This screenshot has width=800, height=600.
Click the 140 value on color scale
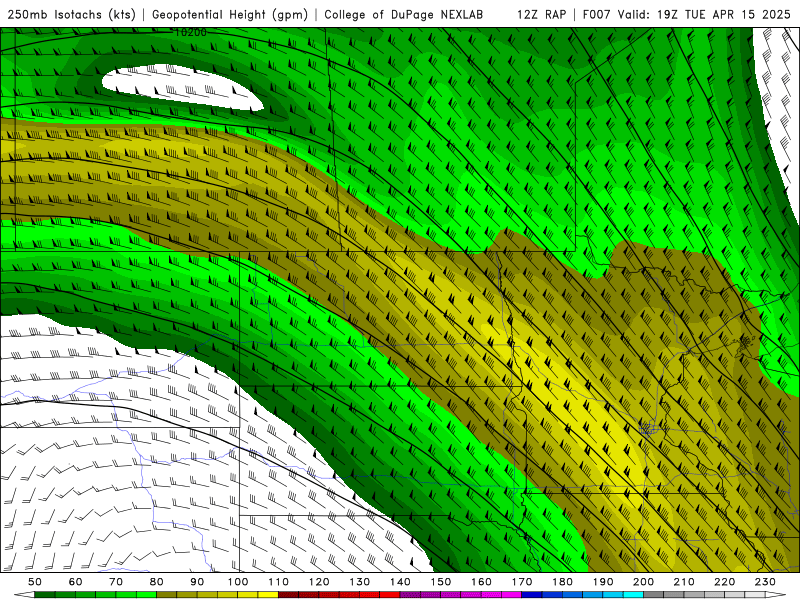click(x=400, y=582)
